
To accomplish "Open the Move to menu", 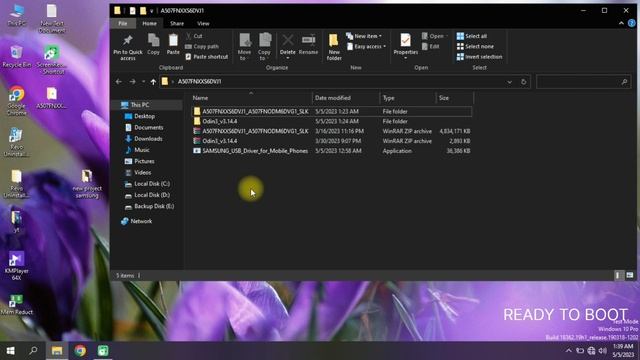I will (x=244, y=47).
